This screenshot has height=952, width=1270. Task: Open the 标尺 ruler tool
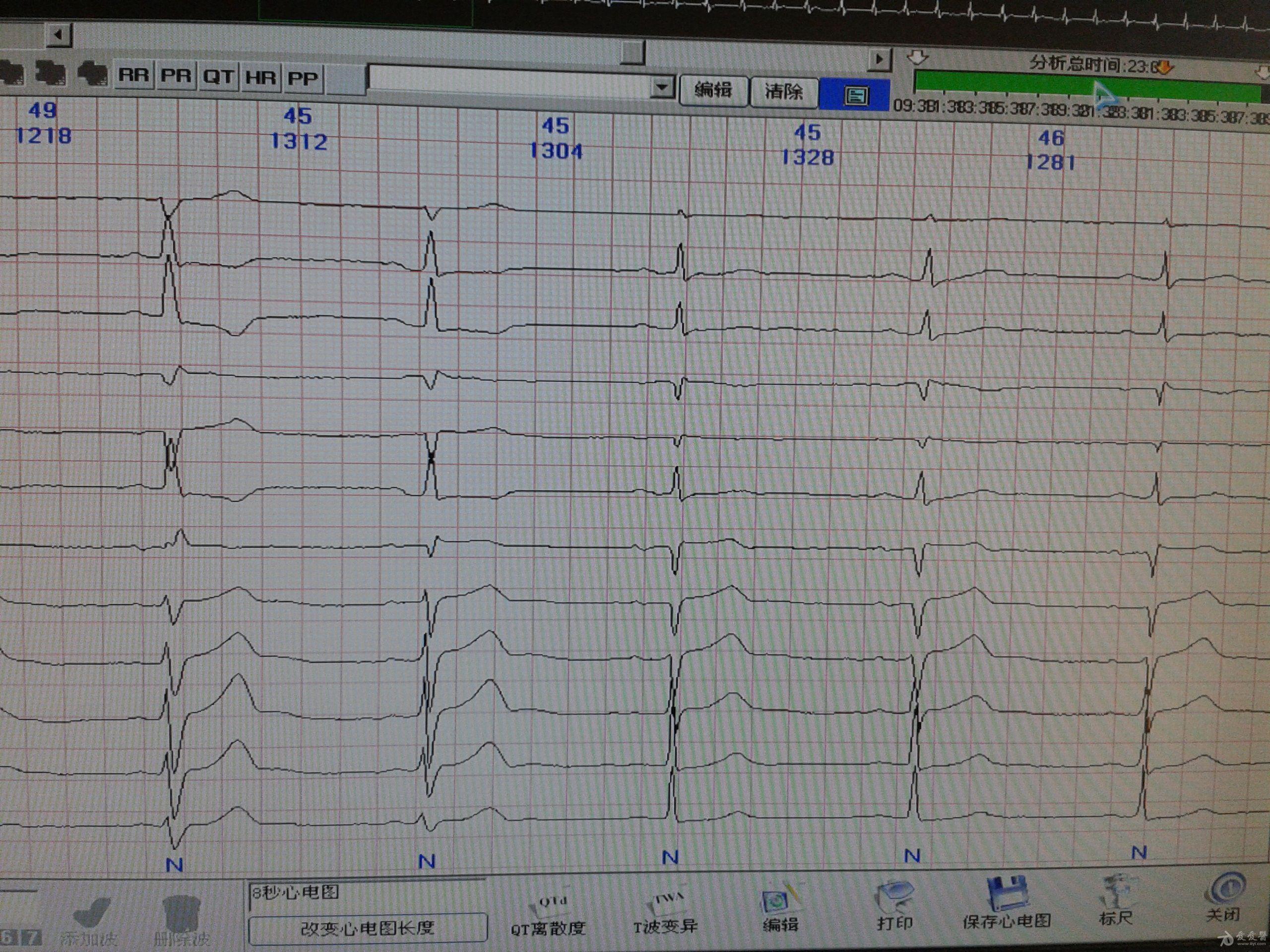[x=1116, y=900]
